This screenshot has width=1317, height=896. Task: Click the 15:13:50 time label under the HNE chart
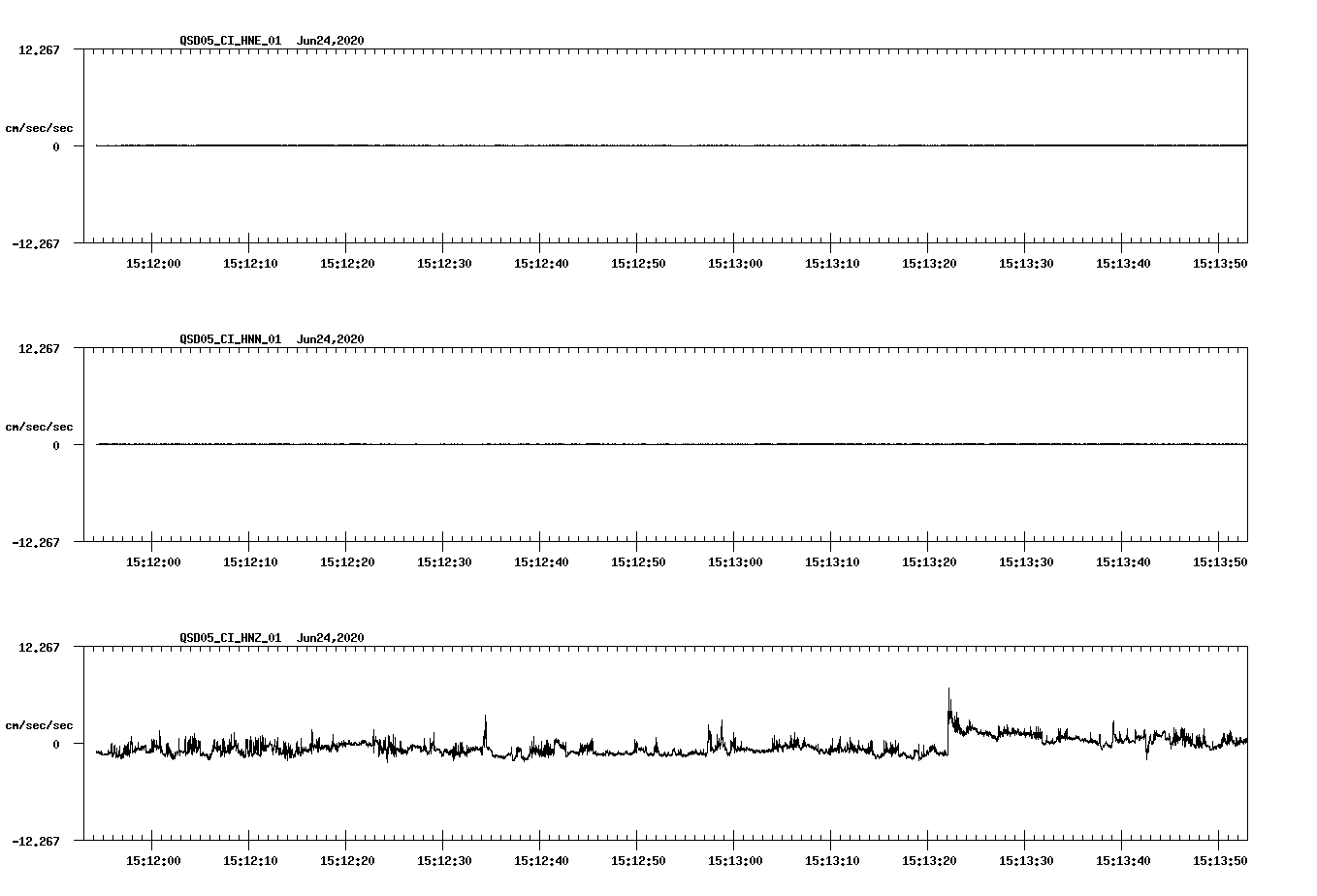(1220, 263)
